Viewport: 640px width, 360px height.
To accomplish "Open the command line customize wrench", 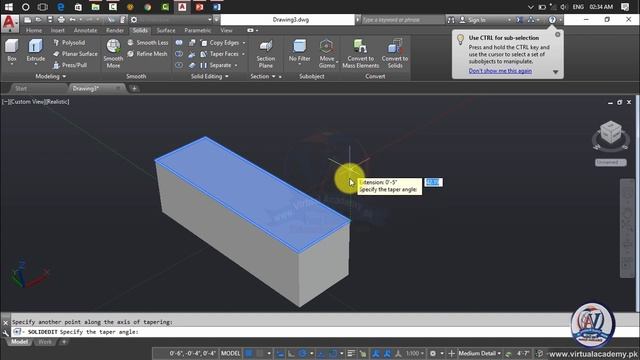I will [5, 332].
